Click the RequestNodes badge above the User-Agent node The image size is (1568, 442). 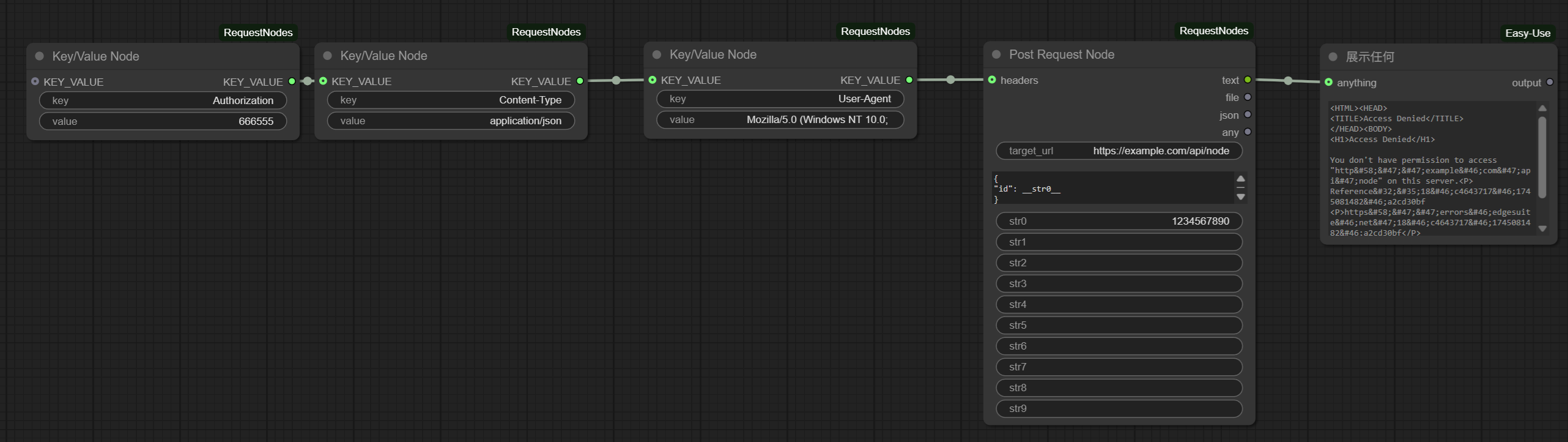click(x=875, y=31)
